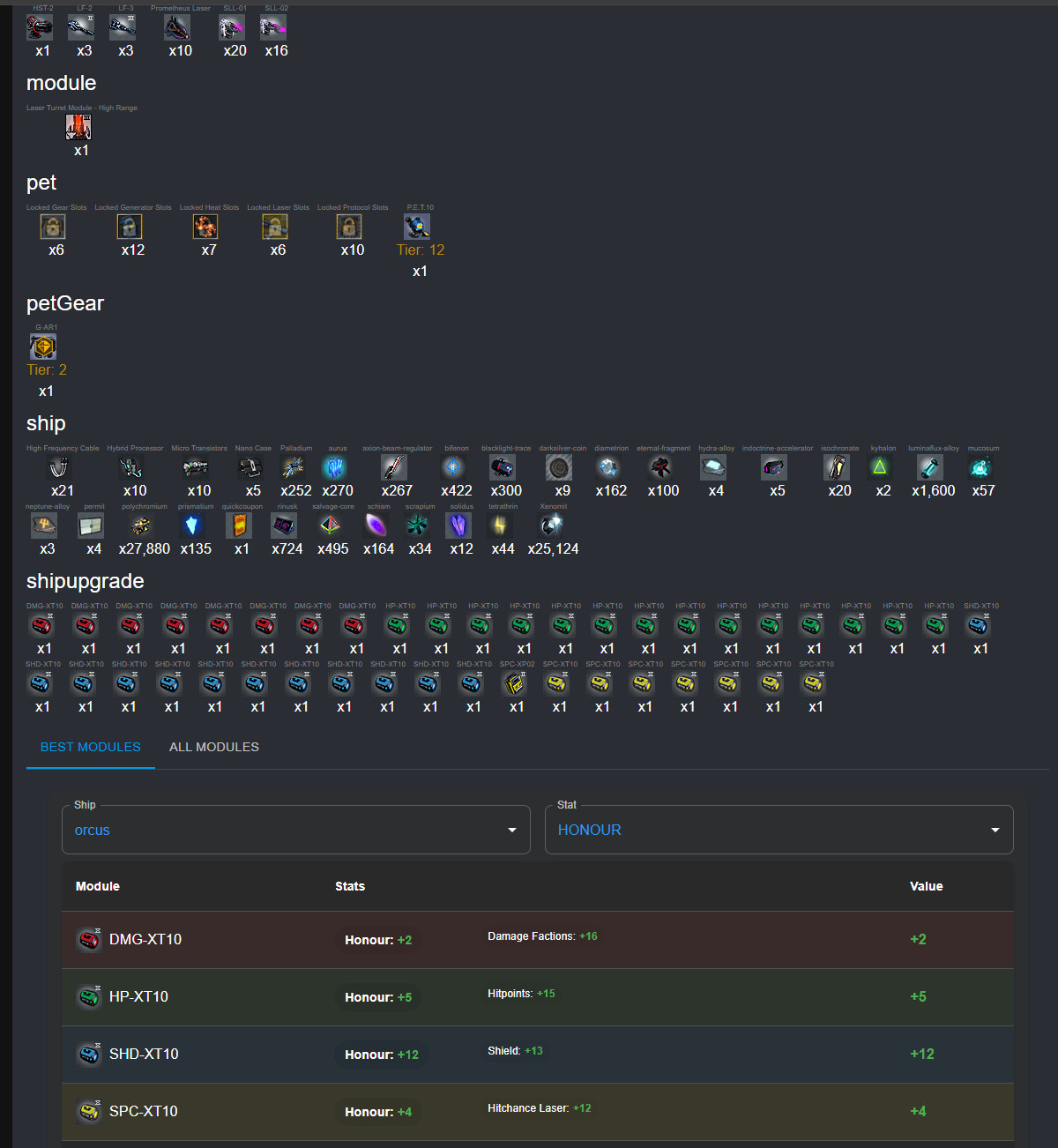This screenshot has height=1148, width=1058.
Task: Click the darksilver-coin icon
Action: (559, 467)
